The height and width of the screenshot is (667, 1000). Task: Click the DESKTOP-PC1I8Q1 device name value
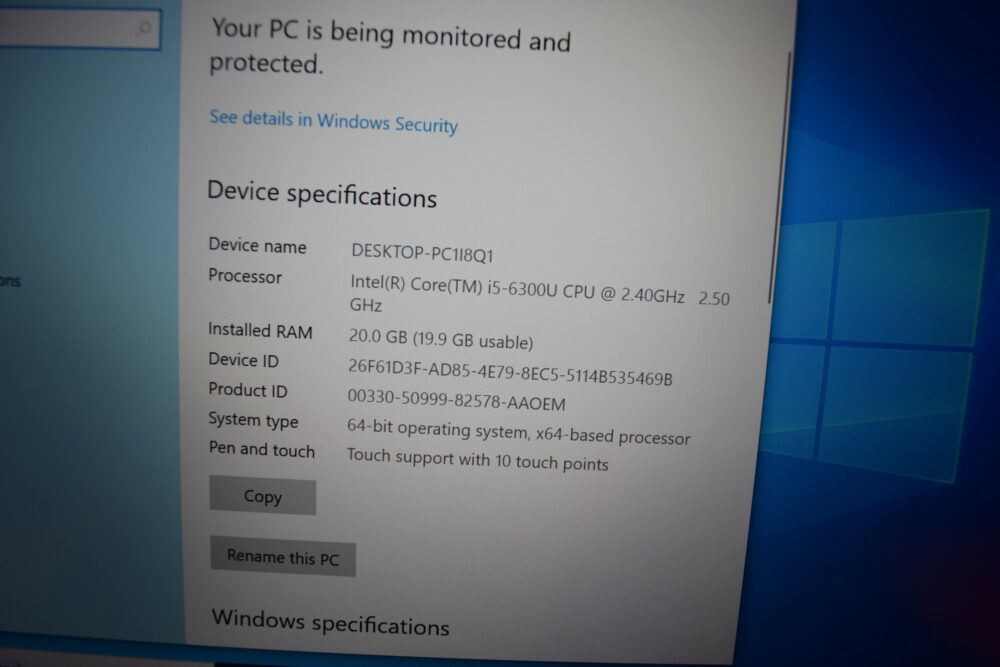422,253
